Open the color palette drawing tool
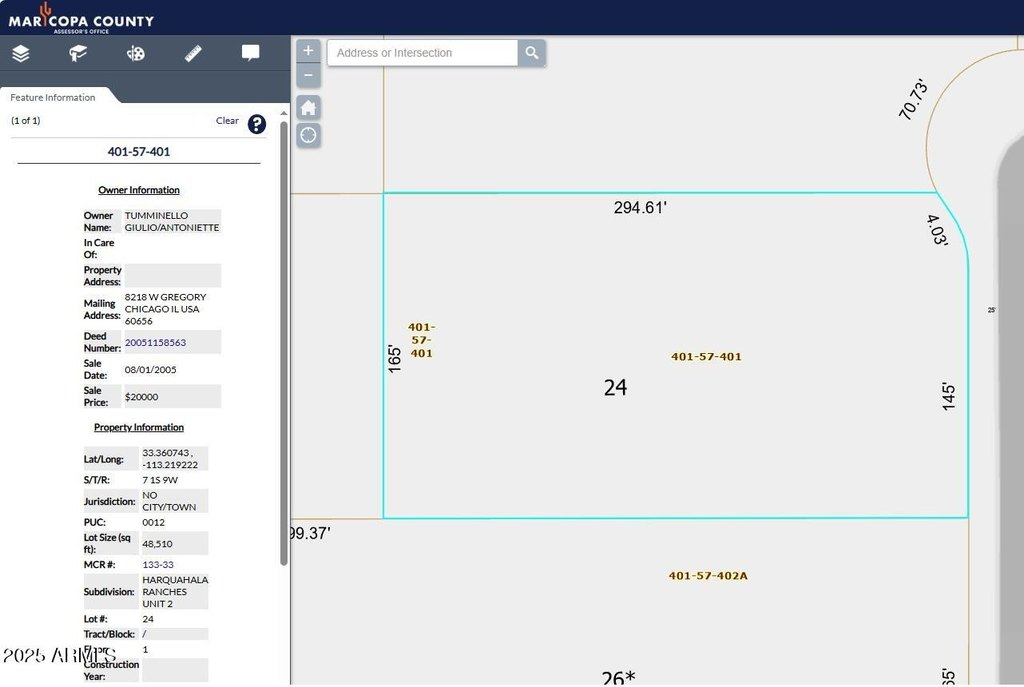 (136, 53)
